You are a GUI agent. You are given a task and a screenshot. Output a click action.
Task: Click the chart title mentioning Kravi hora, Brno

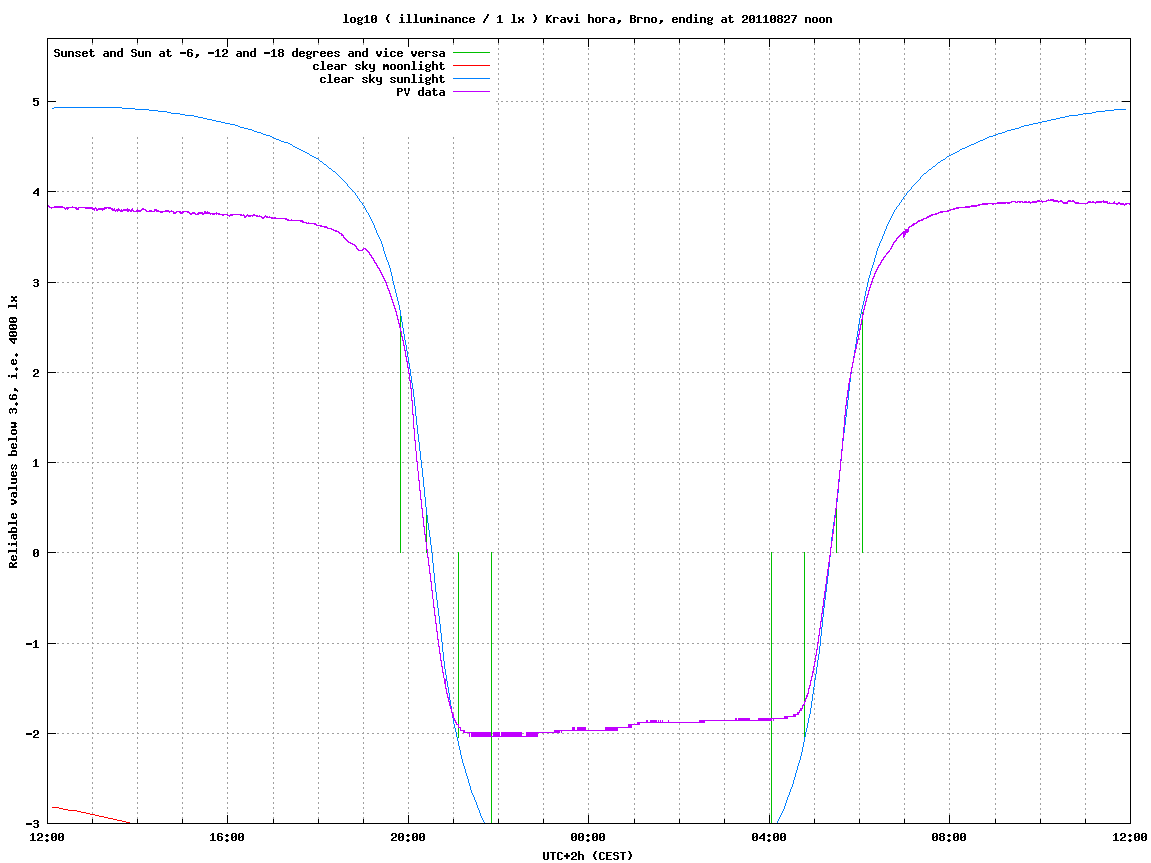click(x=587, y=19)
